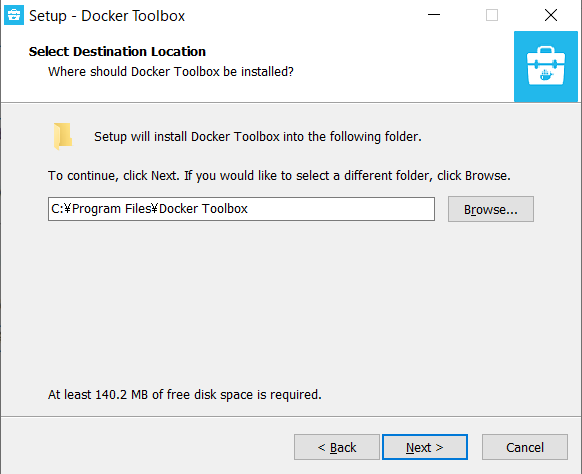The width and height of the screenshot is (582, 474).
Task: Click 'Where should Docker Toolbox be installed?' text
Action: click(x=171, y=72)
